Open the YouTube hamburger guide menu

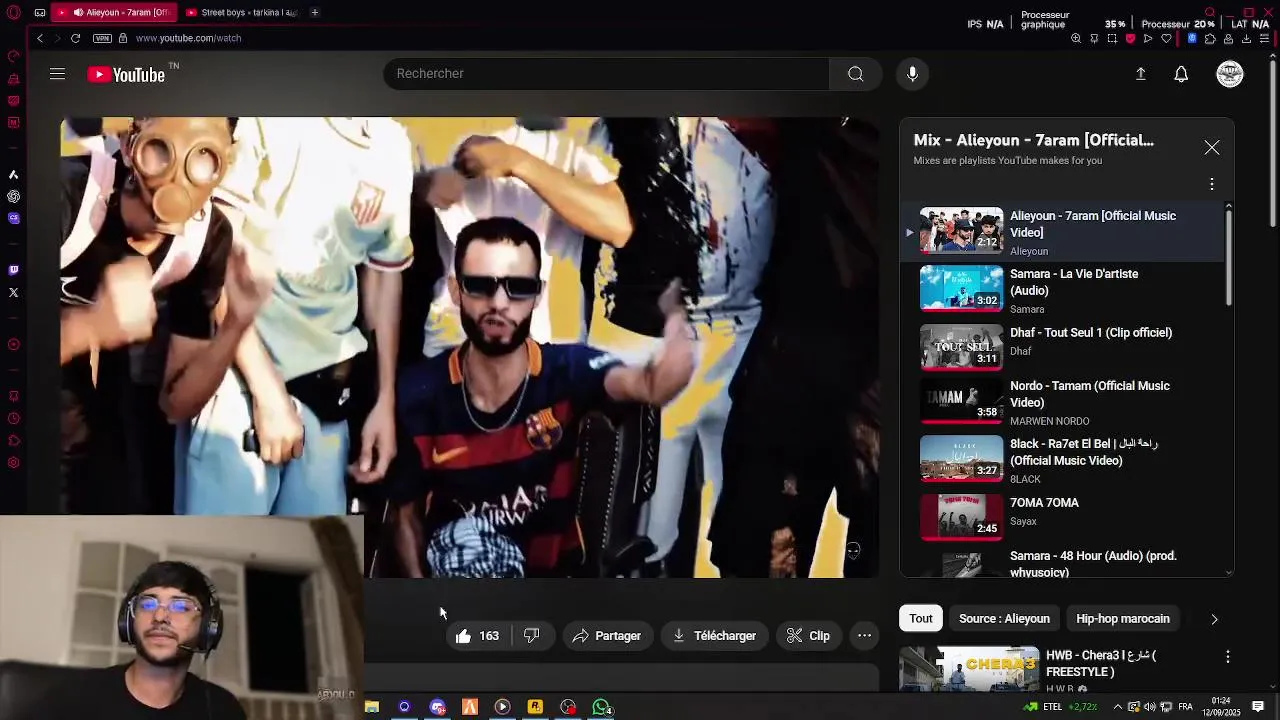[57, 74]
